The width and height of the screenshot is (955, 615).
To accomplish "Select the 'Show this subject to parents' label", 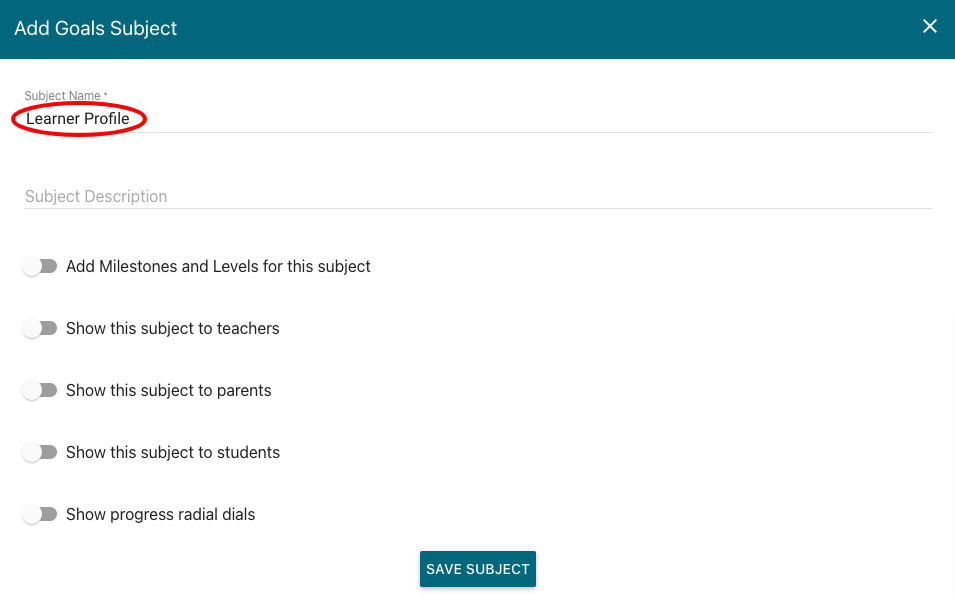I will 169,390.
